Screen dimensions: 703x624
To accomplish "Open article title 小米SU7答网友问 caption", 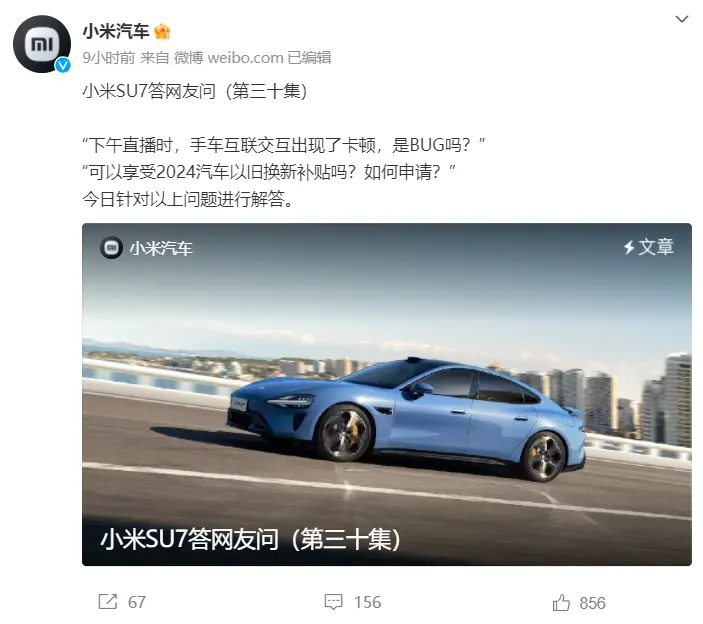I will 250,539.
